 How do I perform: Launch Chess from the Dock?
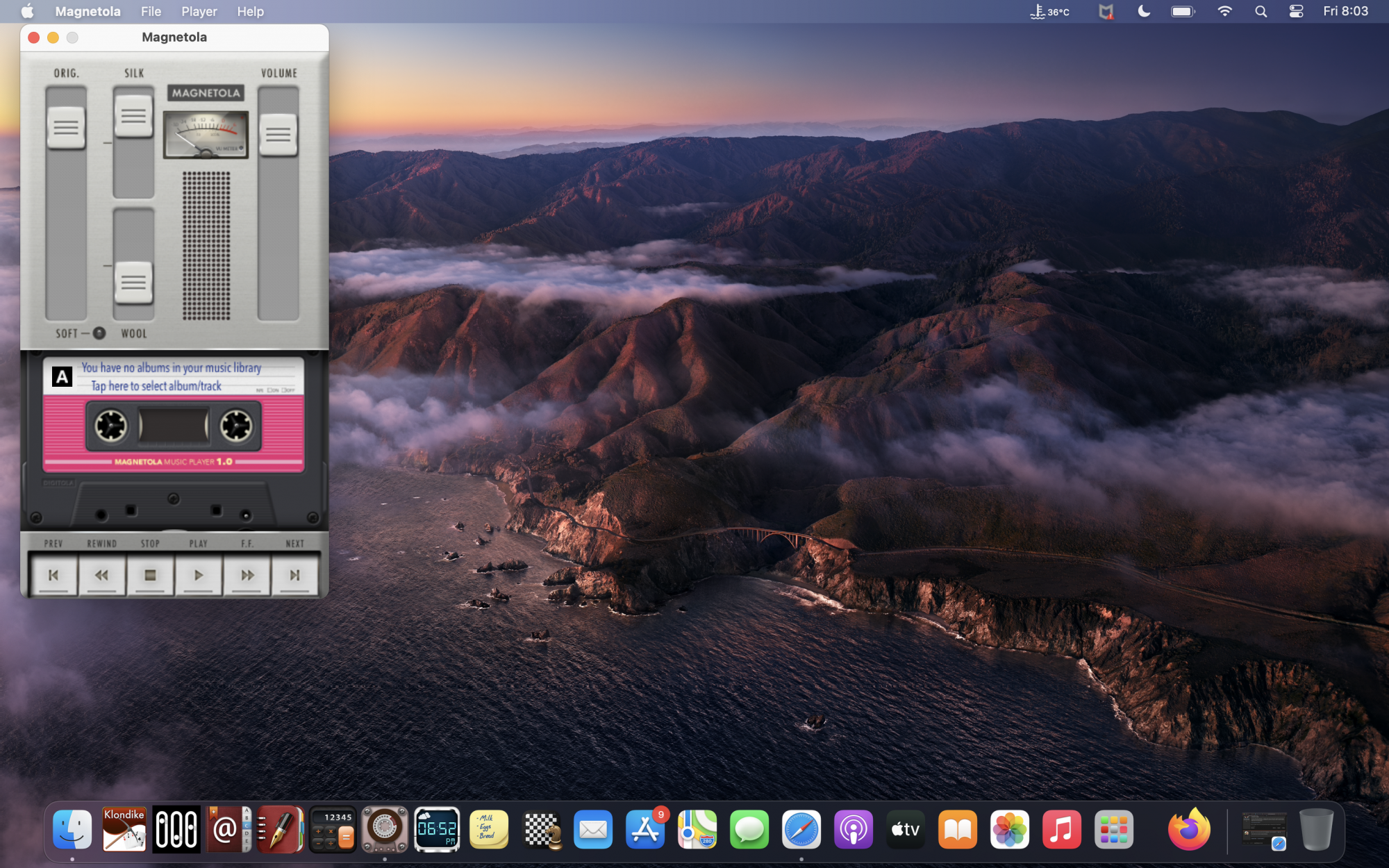click(x=541, y=829)
